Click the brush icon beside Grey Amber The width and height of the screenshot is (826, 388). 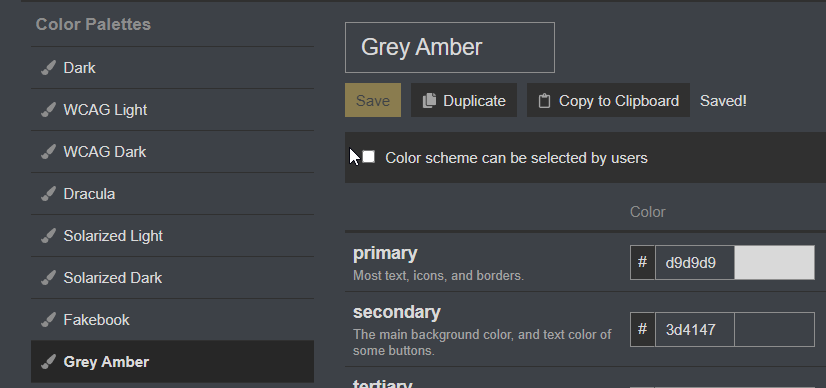[48, 362]
